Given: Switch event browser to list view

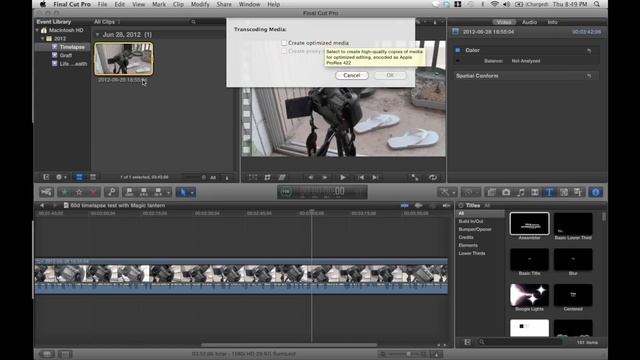Looking at the screenshot, I should point(93,177).
